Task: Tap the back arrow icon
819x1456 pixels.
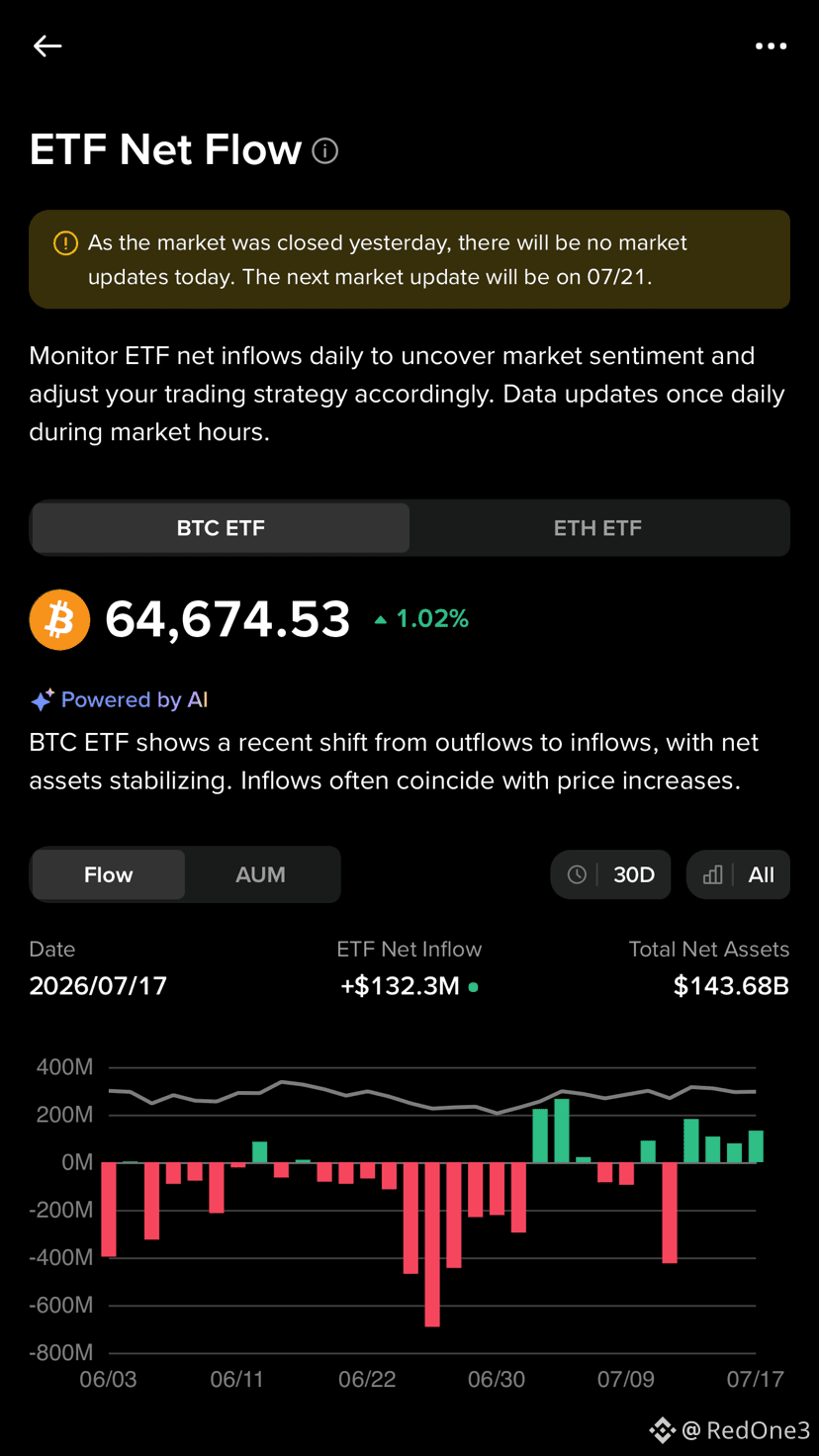Action: [47, 45]
